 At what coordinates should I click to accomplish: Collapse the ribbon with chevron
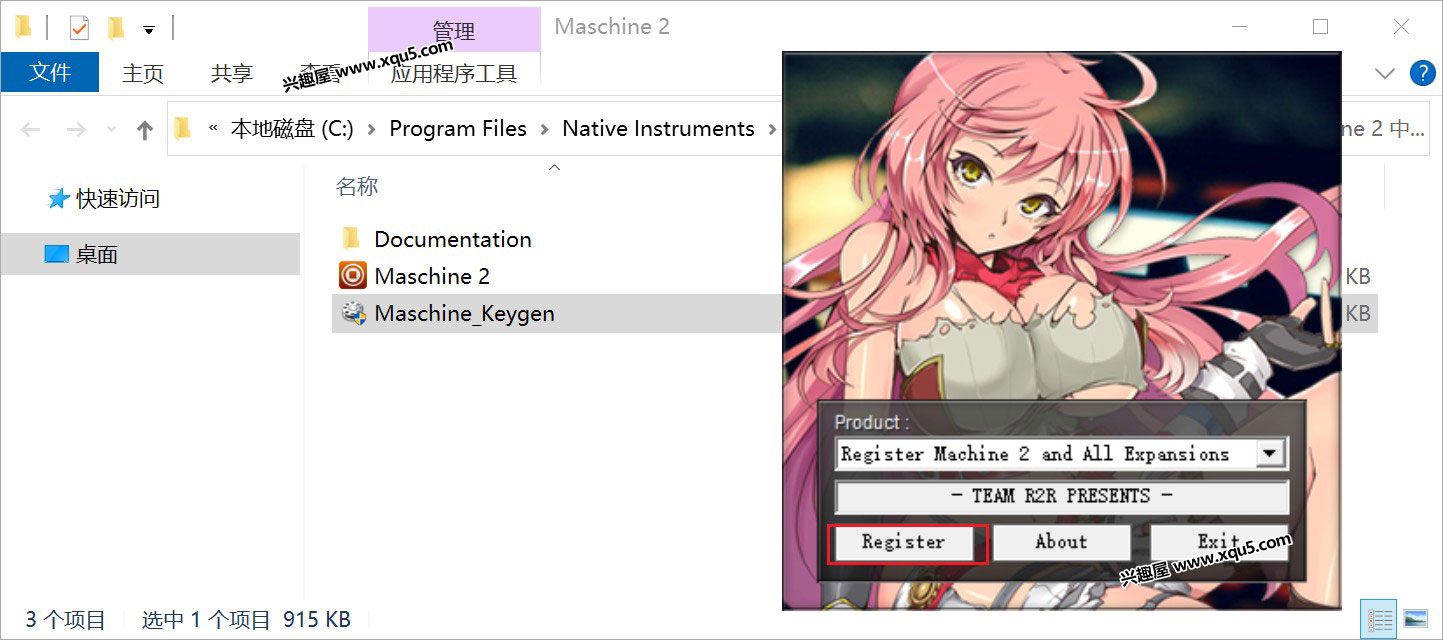coord(1385,73)
